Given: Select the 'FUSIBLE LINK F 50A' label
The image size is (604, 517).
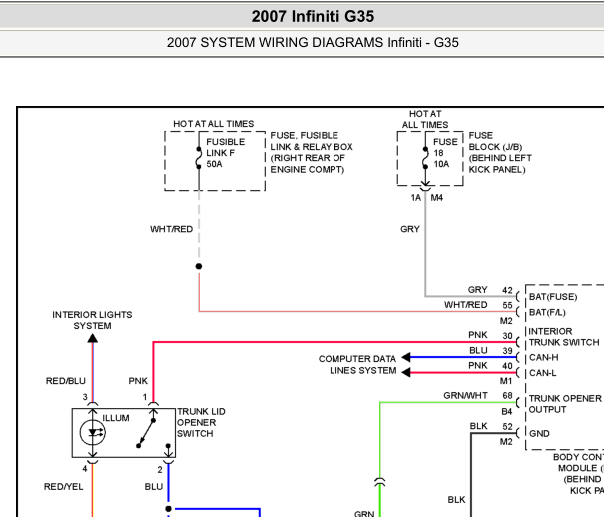Looking at the screenshot, I should click(x=226, y=153).
